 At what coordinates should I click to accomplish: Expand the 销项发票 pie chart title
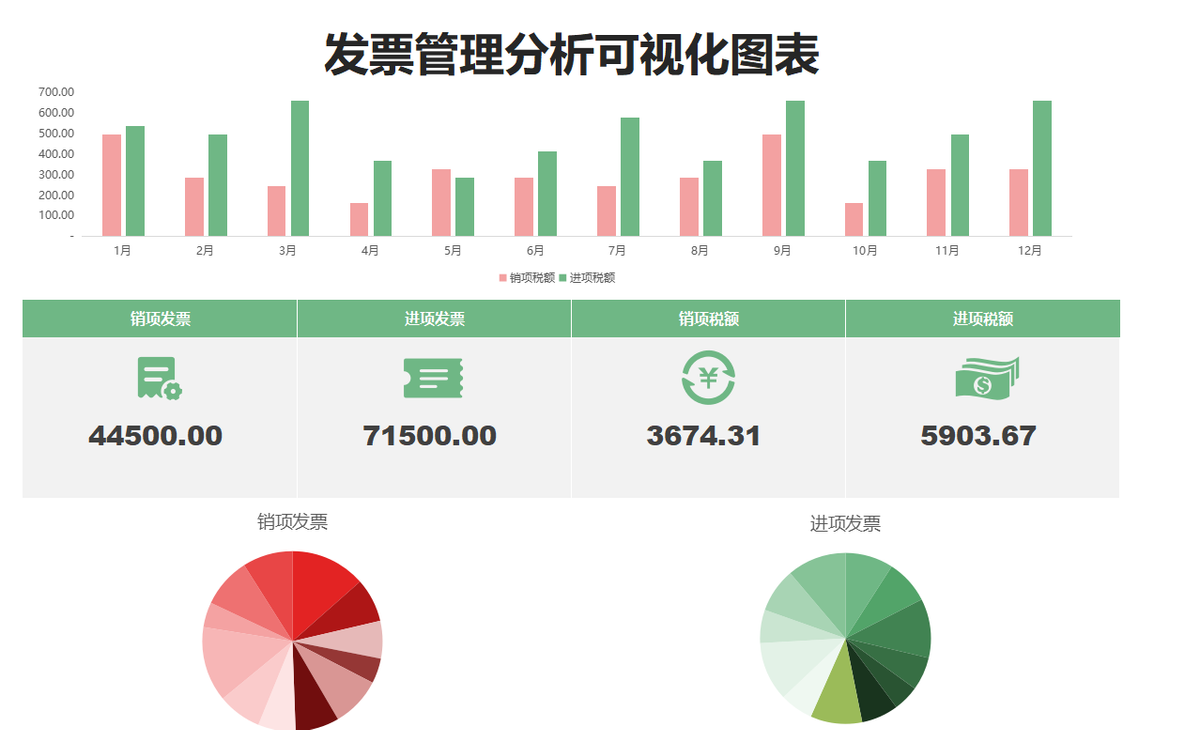point(290,521)
